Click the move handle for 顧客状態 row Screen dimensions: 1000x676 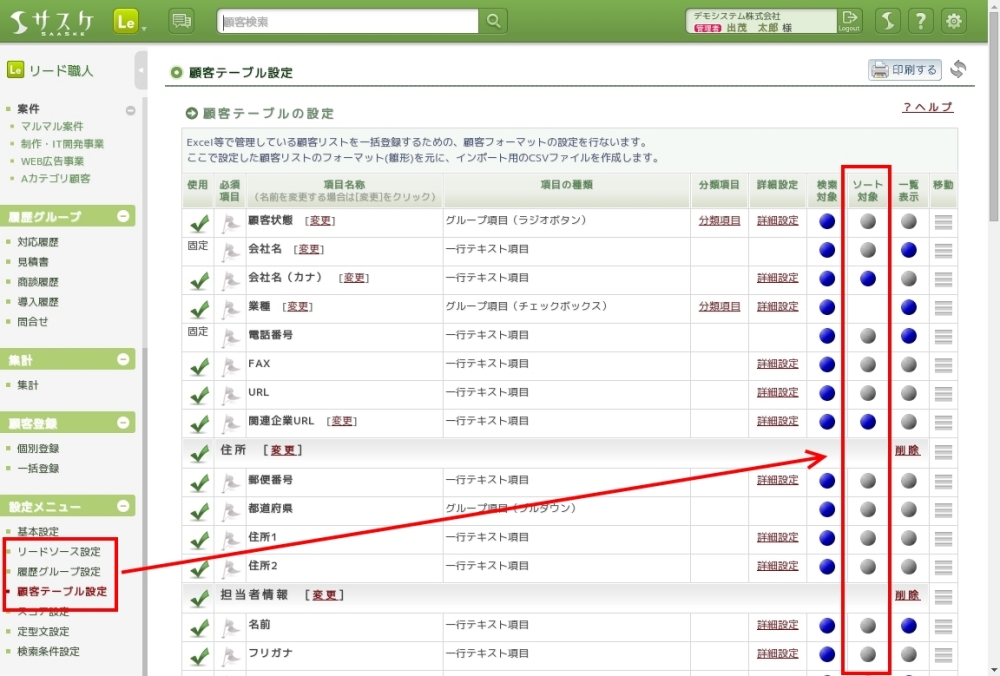tap(943, 222)
